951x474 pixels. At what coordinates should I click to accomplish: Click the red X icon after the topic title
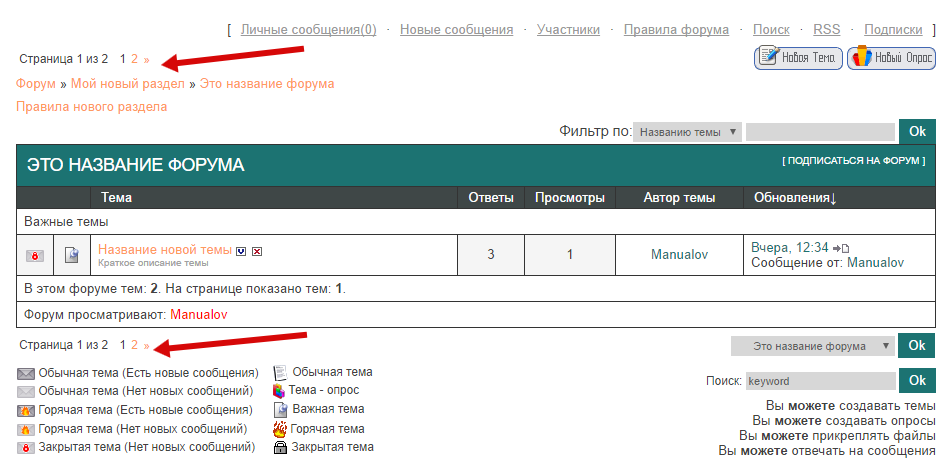[257, 250]
